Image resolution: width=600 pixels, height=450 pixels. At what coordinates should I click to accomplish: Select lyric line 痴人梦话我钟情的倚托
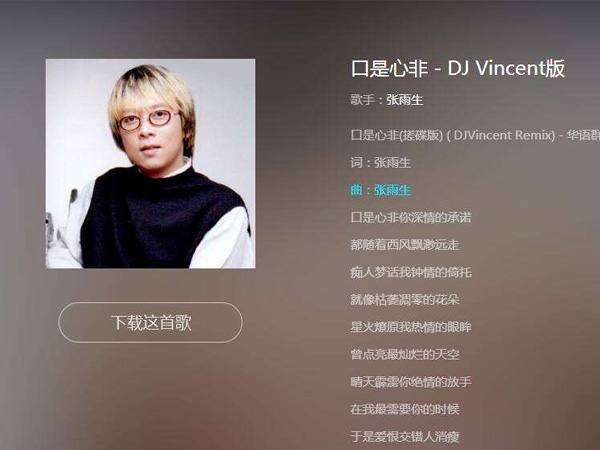tap(411, 272)
